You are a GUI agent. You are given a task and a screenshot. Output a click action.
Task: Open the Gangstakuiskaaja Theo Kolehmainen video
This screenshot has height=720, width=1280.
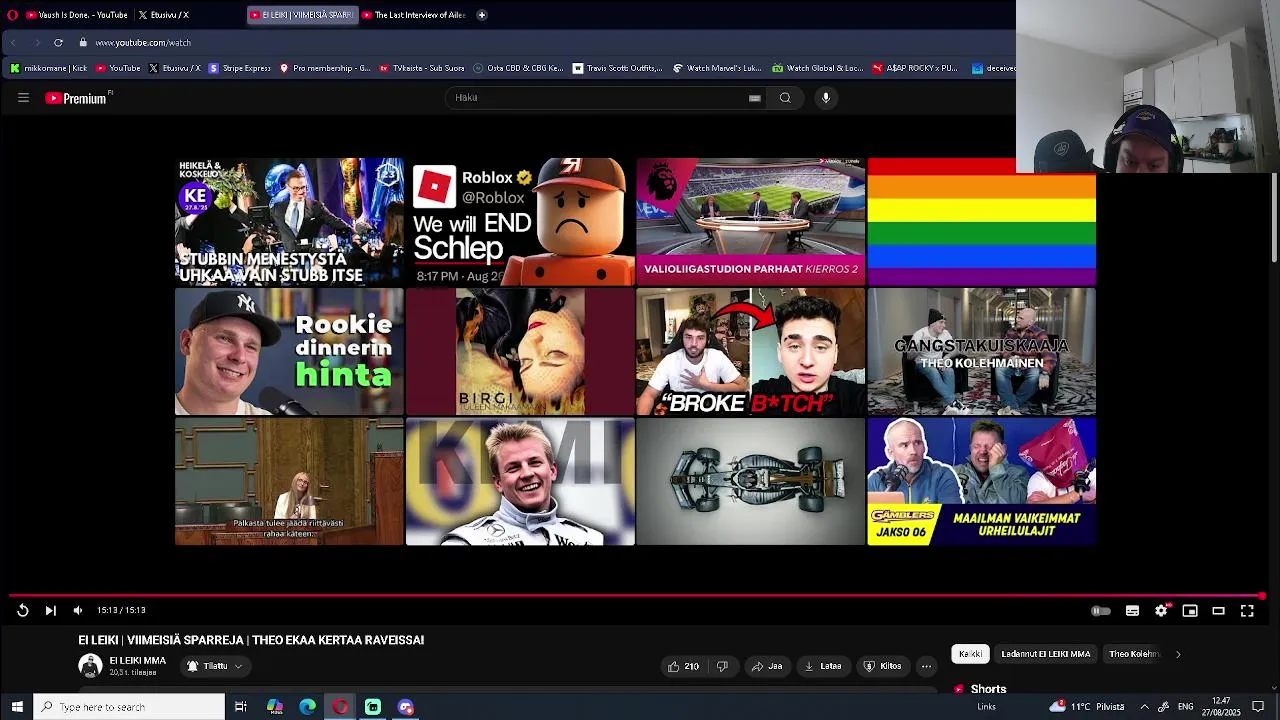pos(982,352)
